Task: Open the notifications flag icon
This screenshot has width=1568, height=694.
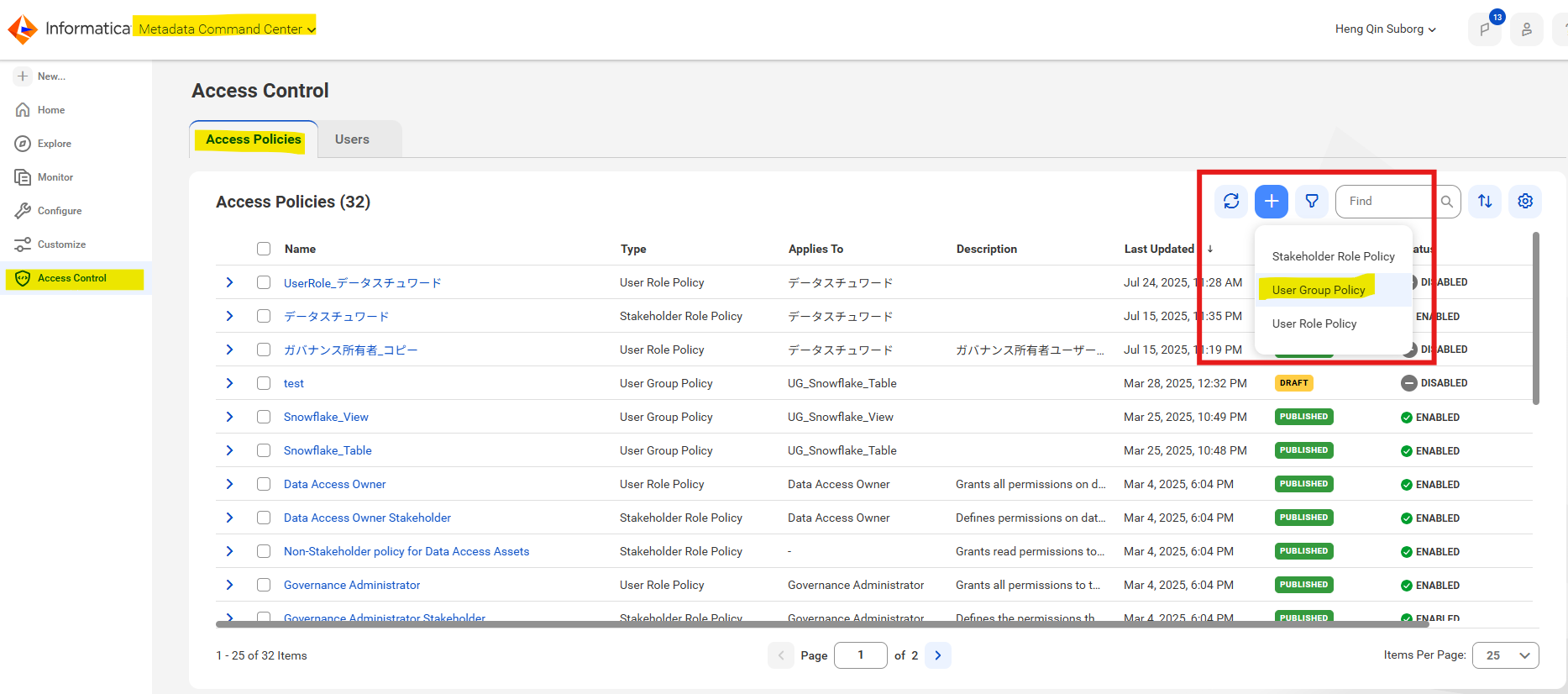Action: [x=1485, y=29]
